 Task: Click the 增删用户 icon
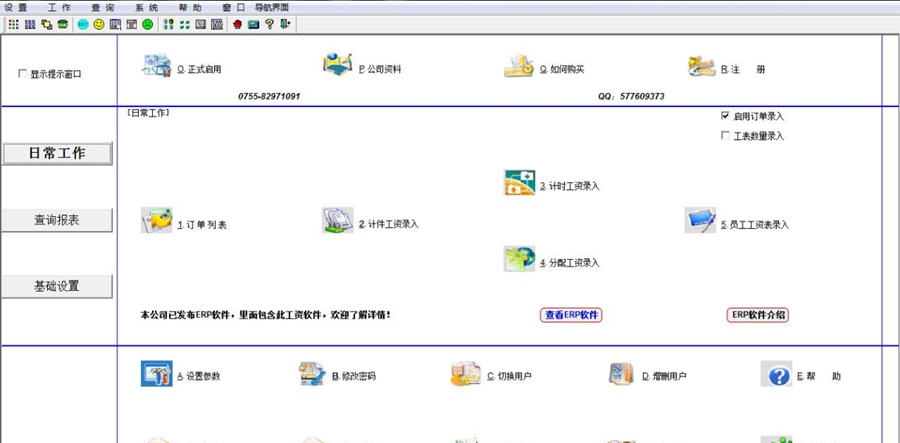[622, 374]
